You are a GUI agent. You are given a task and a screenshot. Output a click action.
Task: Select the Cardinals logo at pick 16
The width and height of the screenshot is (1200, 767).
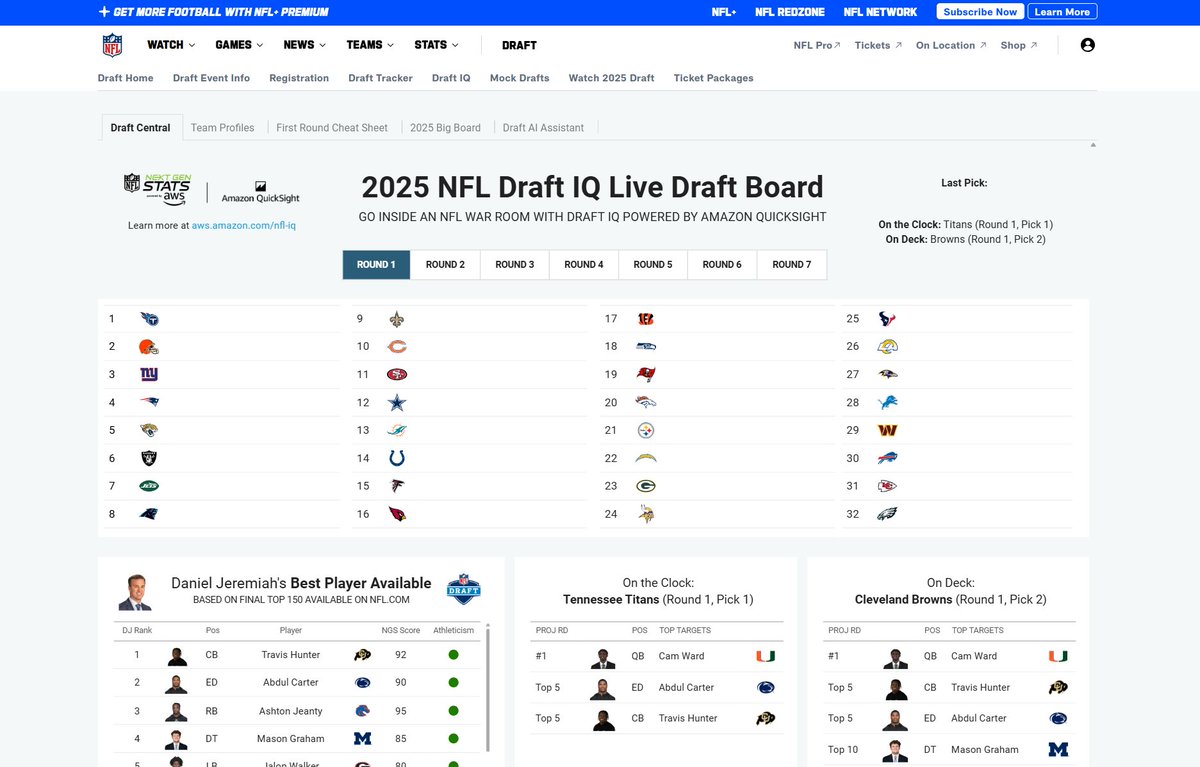(397, 514)
